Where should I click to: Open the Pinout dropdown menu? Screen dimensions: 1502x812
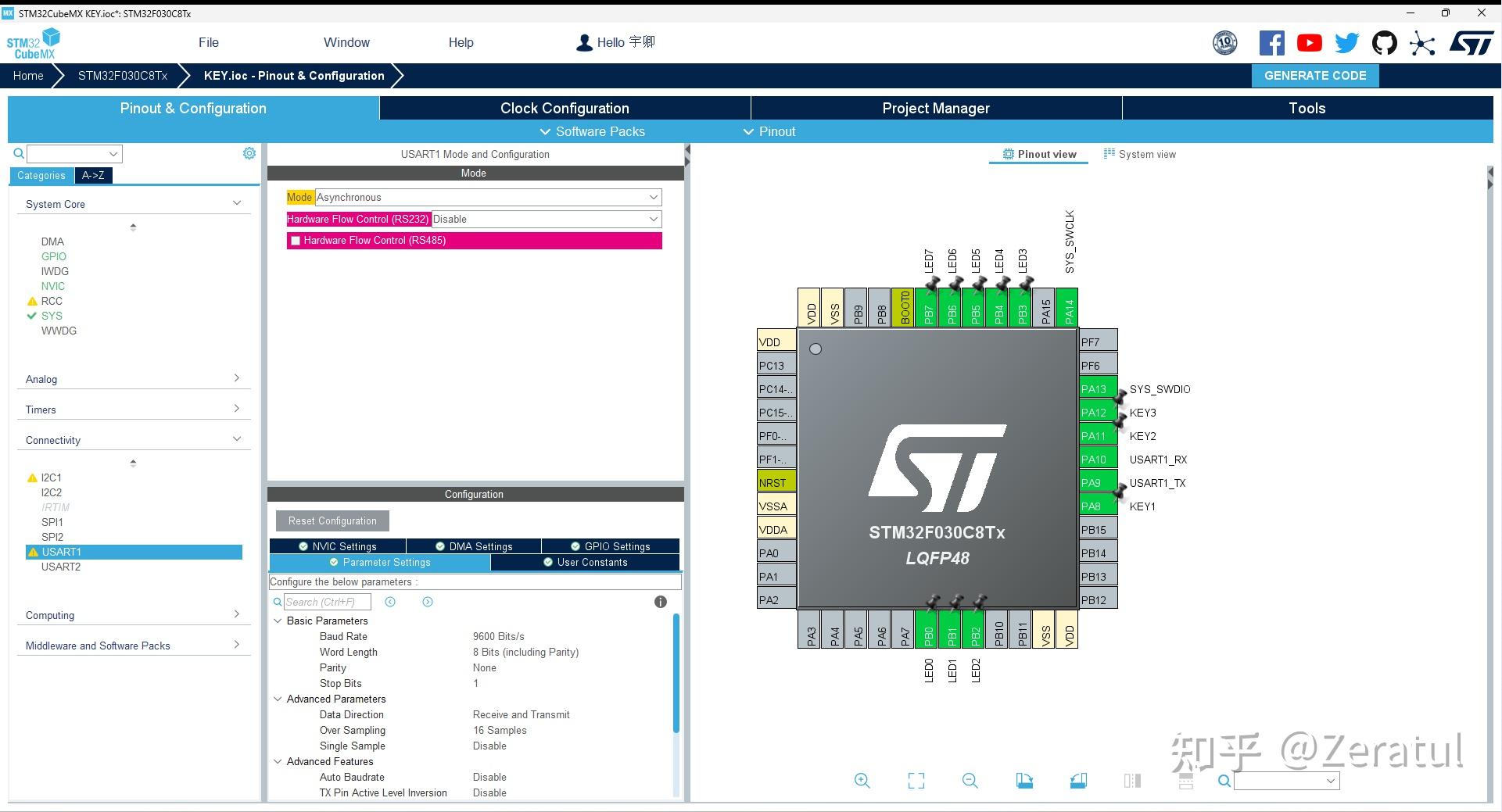[769, 131]
